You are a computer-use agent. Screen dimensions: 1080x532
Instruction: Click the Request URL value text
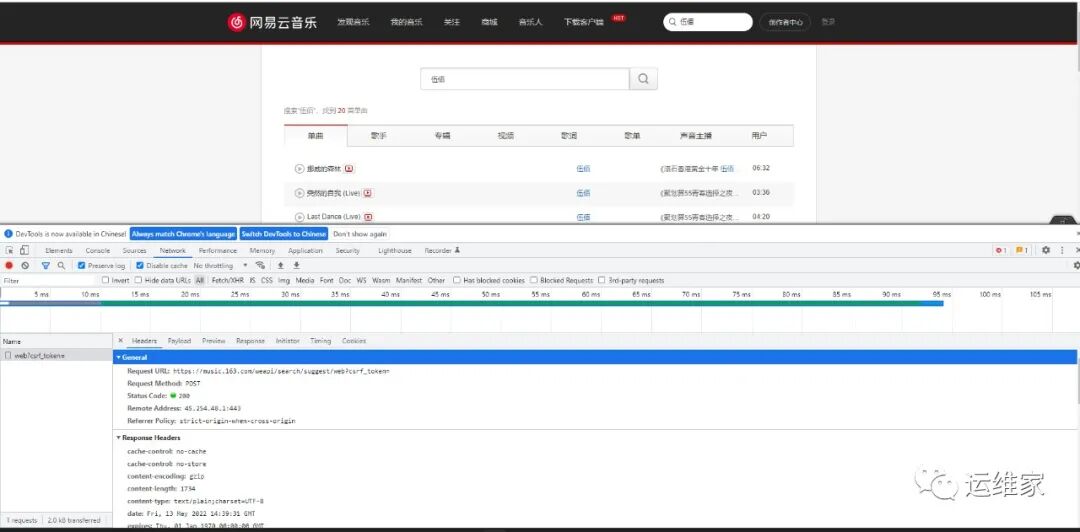281,371
